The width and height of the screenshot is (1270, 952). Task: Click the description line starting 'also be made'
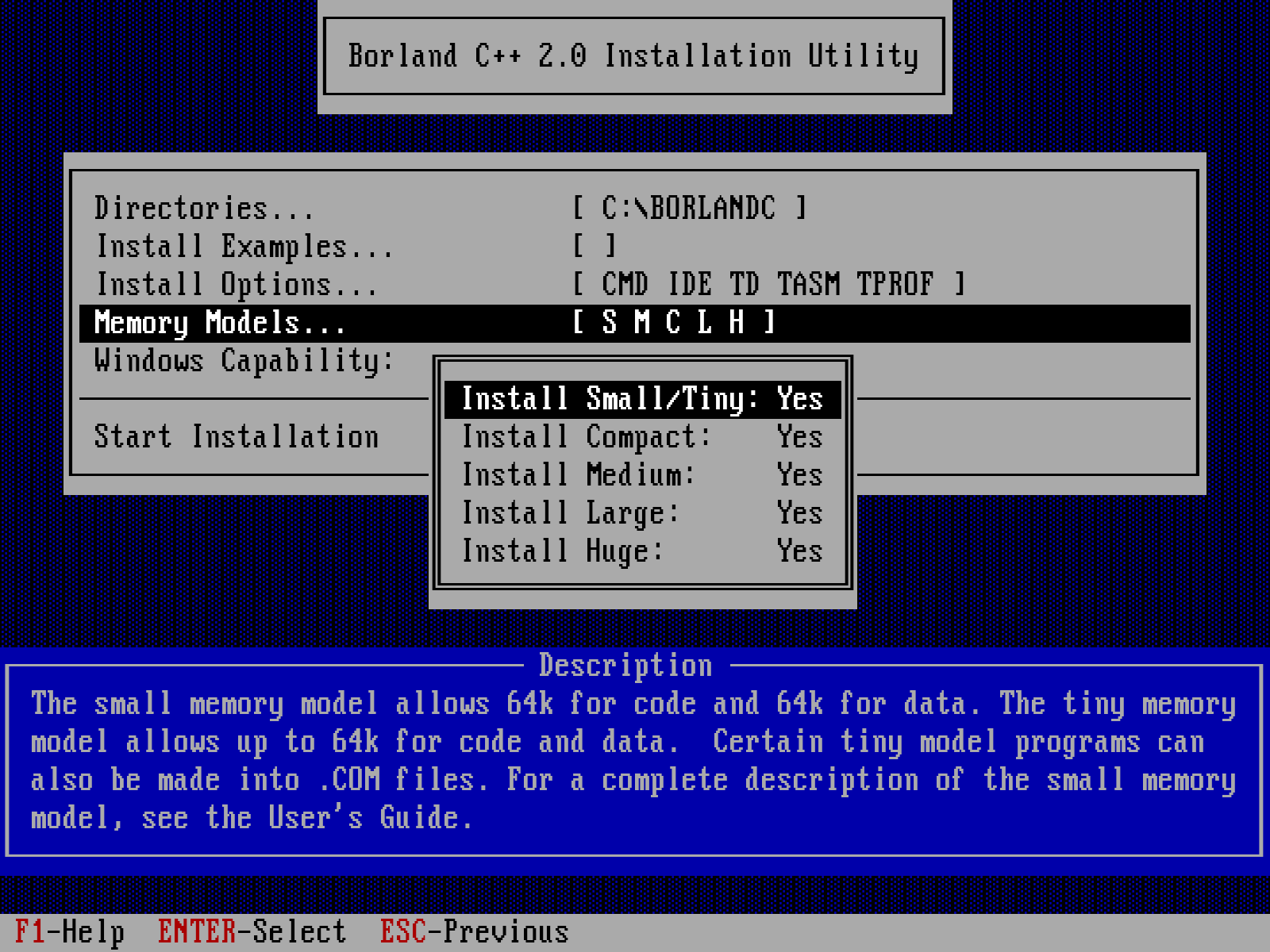[633, 780]
